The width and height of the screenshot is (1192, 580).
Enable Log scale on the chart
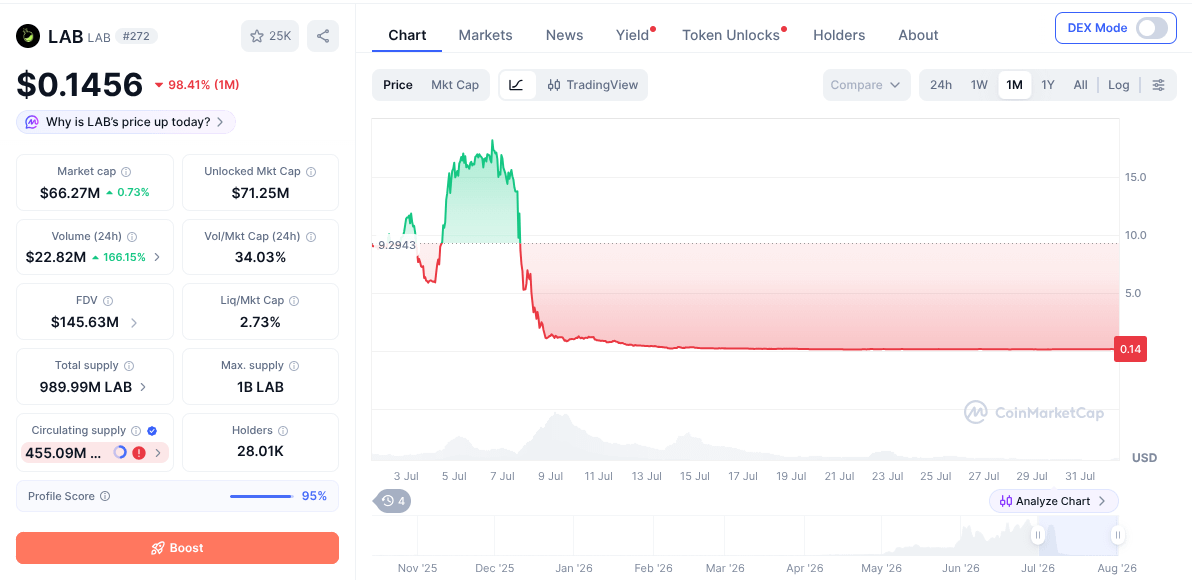coord(1118,85)
